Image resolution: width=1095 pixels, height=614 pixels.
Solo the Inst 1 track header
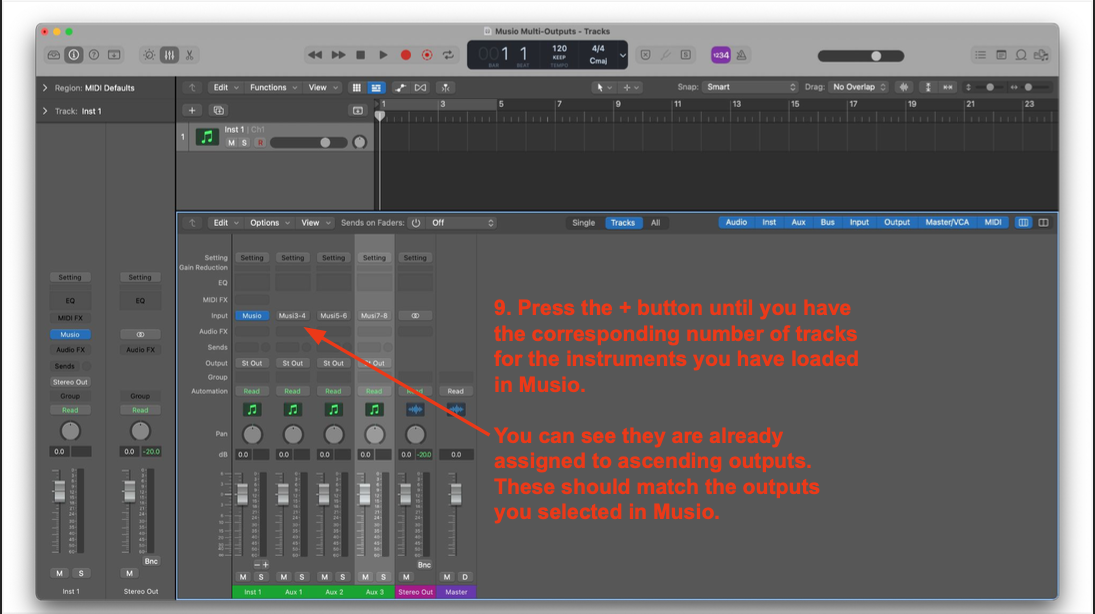tap(244, 142)
